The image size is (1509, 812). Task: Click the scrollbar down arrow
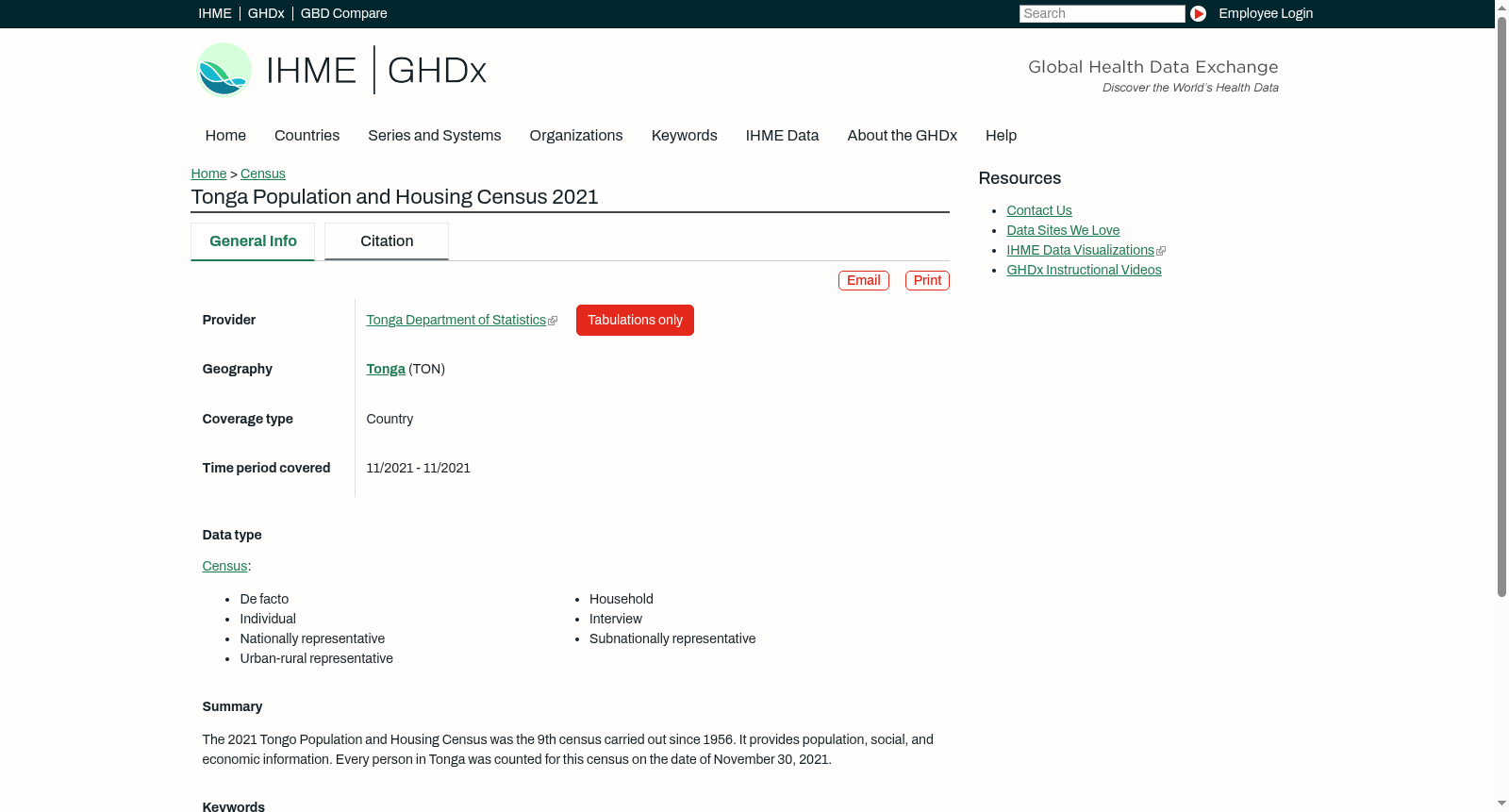click(1501, 804)
